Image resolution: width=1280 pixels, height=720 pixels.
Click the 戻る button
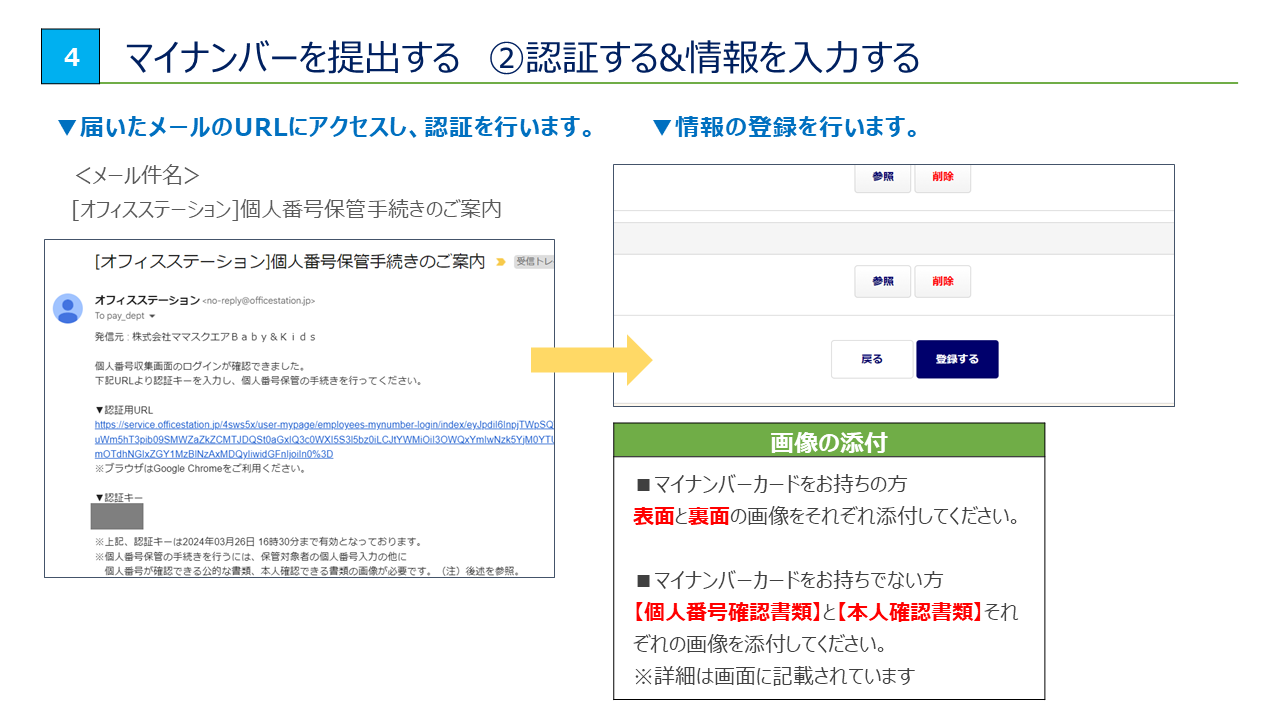click(872, 360)
